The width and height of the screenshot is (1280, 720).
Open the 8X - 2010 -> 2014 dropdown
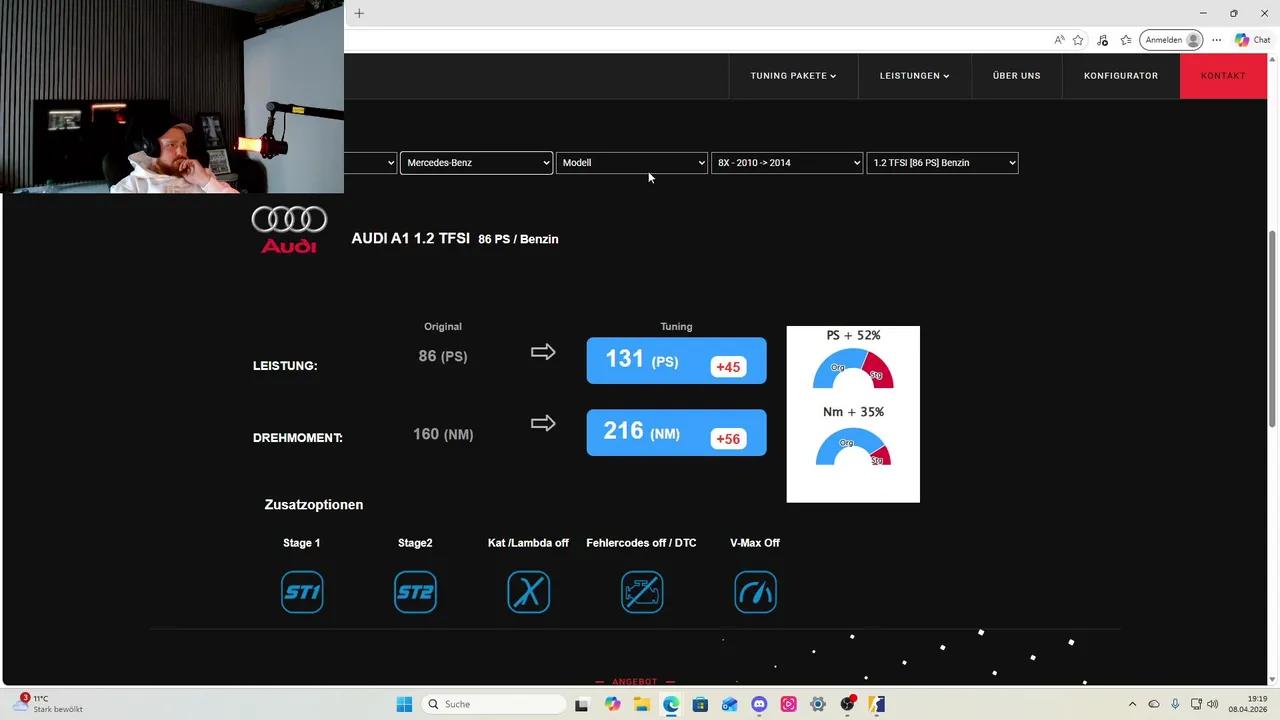coord(787,163)
